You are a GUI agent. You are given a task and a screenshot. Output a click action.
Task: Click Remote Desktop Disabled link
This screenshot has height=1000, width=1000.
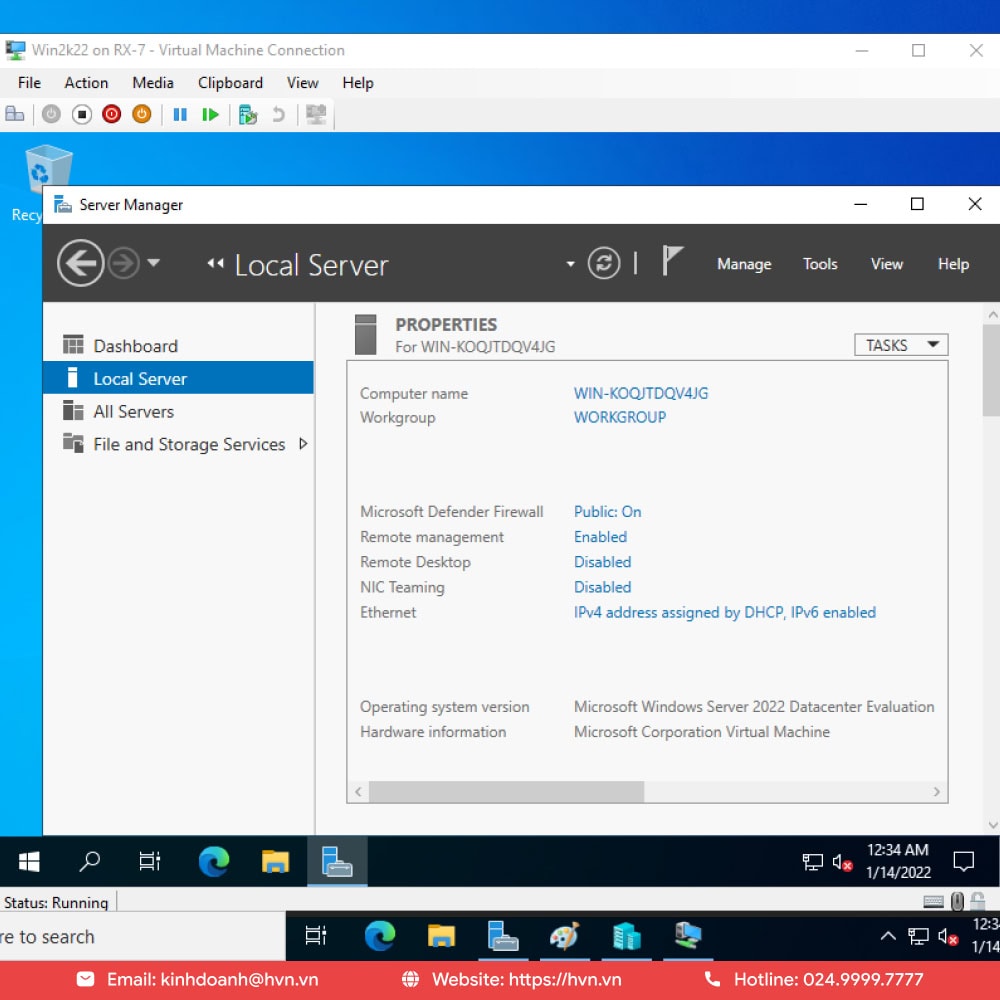tap(602, 562)
